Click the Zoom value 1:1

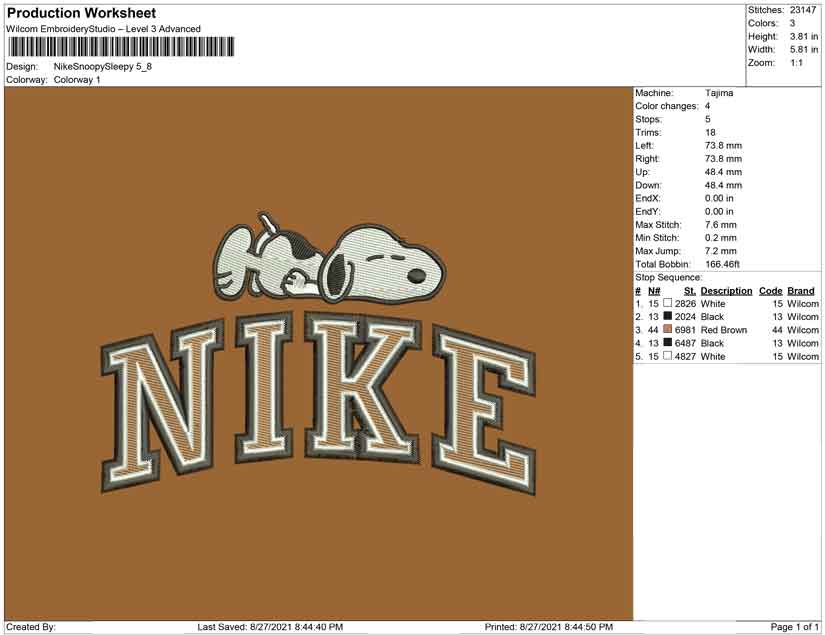pos(797,63)
